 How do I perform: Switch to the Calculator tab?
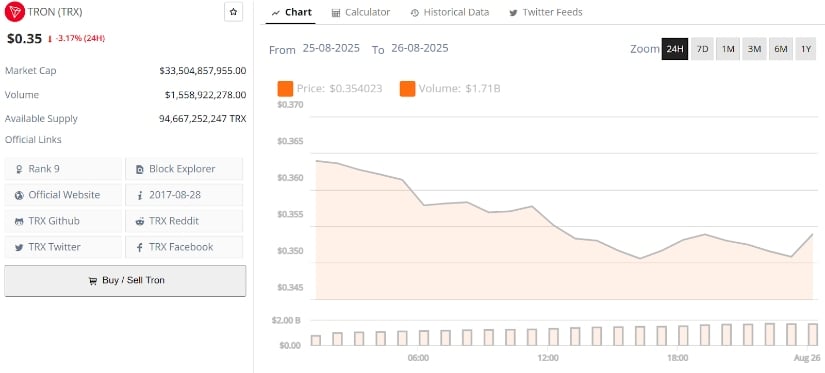pos(361,12)
